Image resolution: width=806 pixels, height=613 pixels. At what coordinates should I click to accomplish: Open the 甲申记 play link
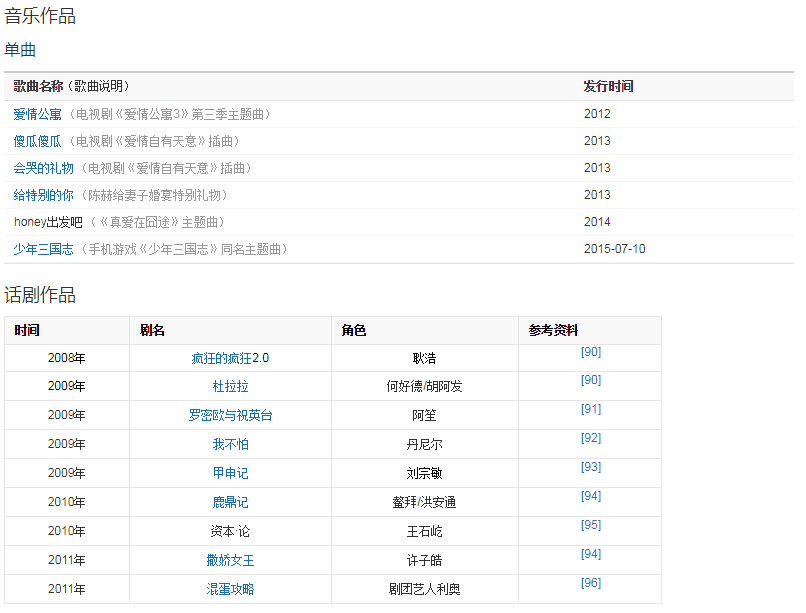pos(230,473)
